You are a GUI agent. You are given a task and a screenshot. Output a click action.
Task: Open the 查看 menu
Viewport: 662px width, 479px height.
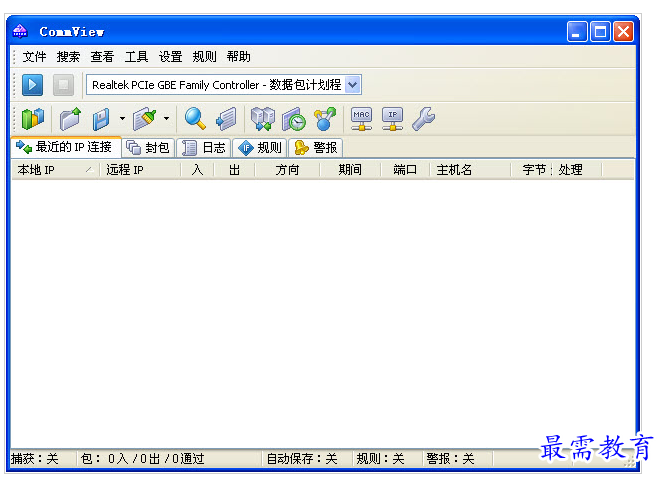pos(102,57)
